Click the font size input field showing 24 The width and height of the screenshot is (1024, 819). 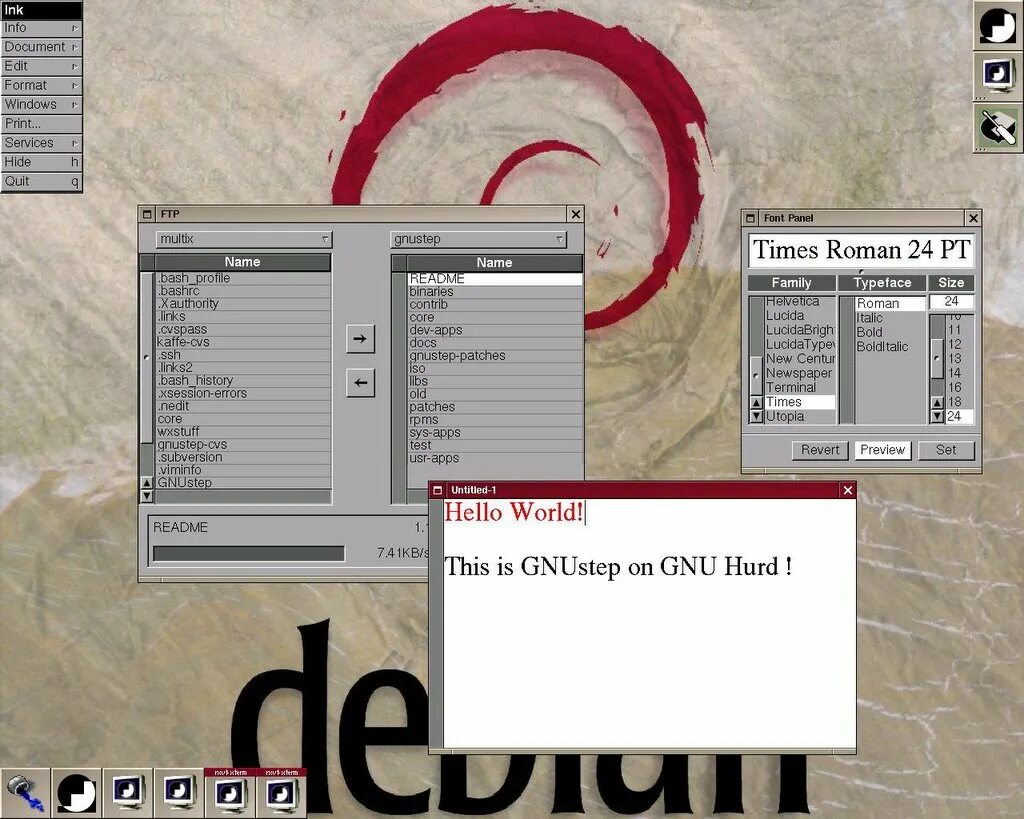coord(952,302)
